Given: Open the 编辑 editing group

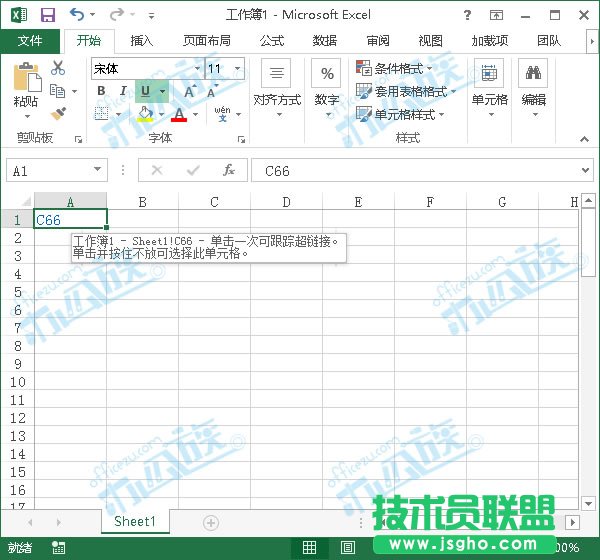Looking at the screenshot, I should (533, 88).
